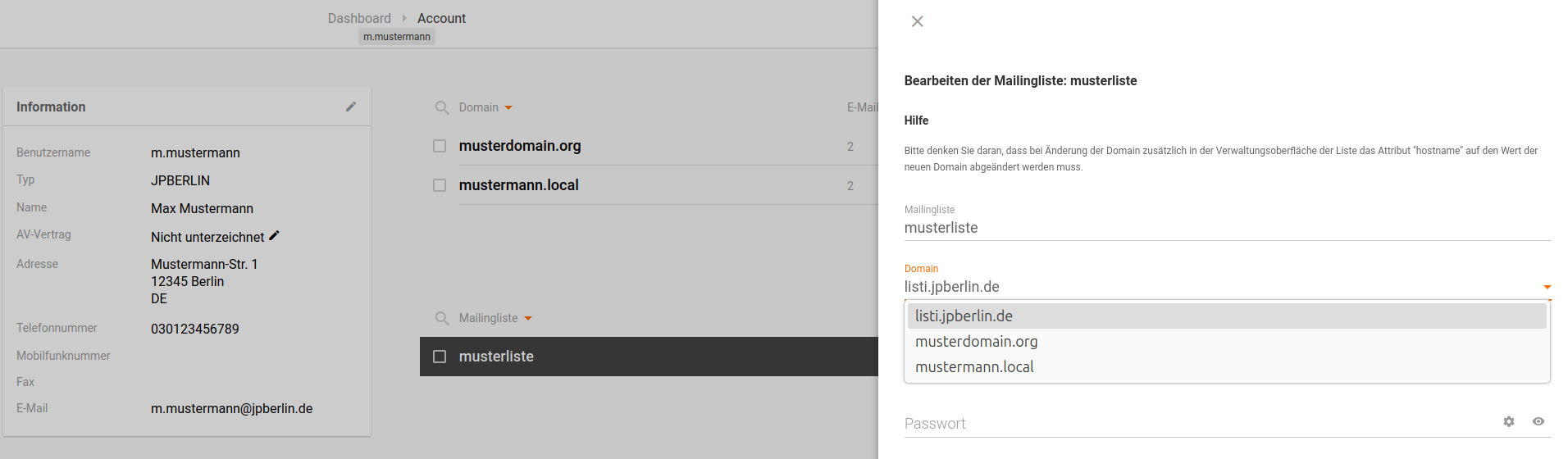Choose listi.jpberlin.de from domain list

pos(964,316)
